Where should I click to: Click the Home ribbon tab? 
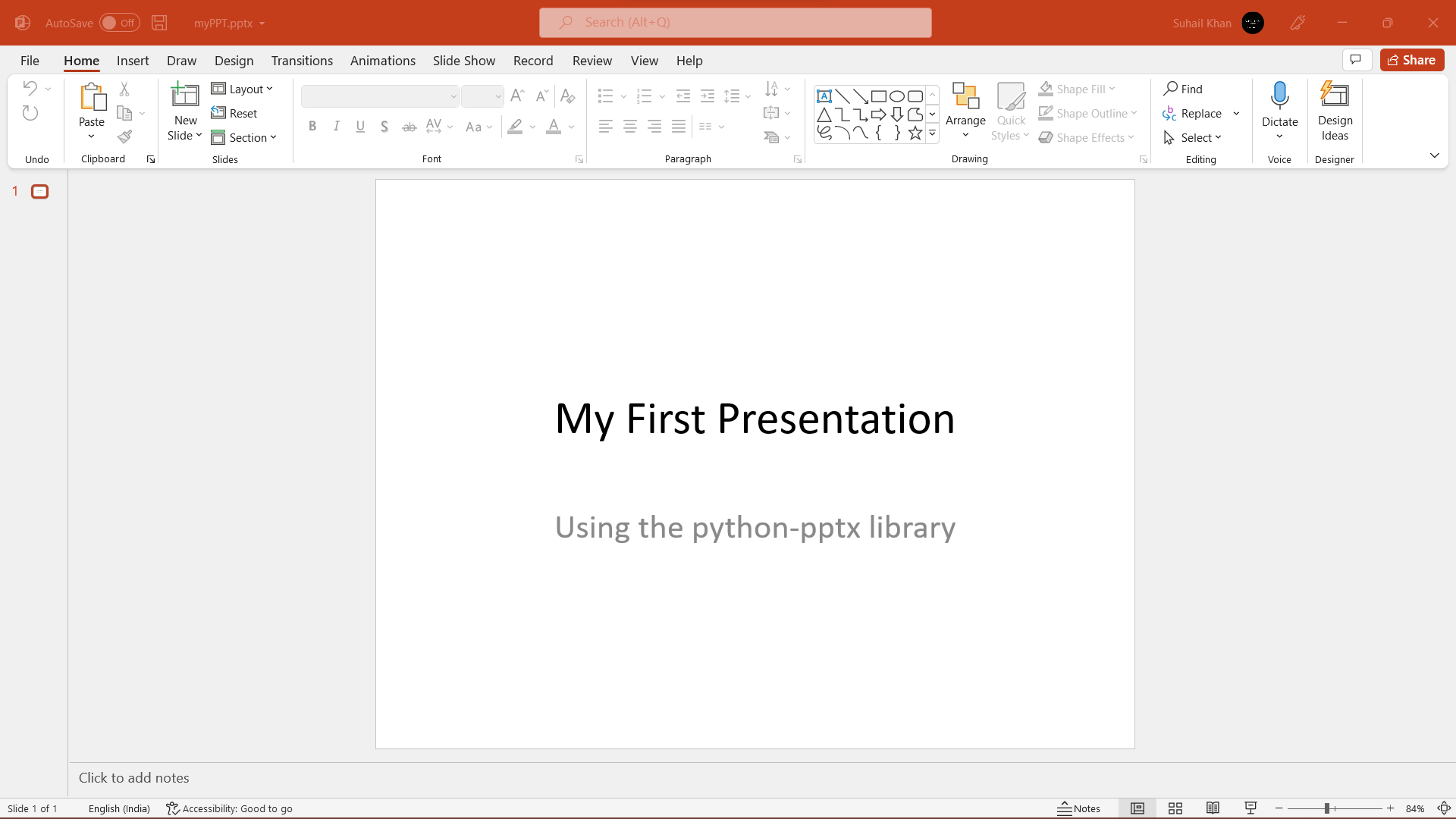[x=81, y=60]
